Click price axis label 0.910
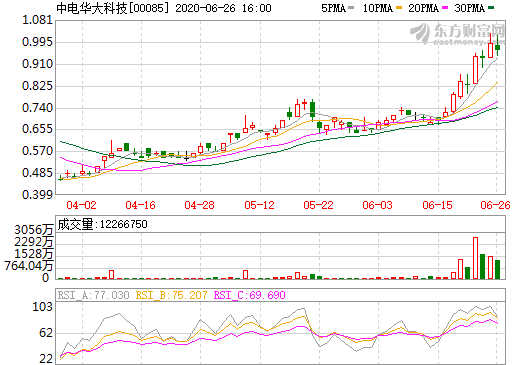520x365 pixels. coord(38,64)
